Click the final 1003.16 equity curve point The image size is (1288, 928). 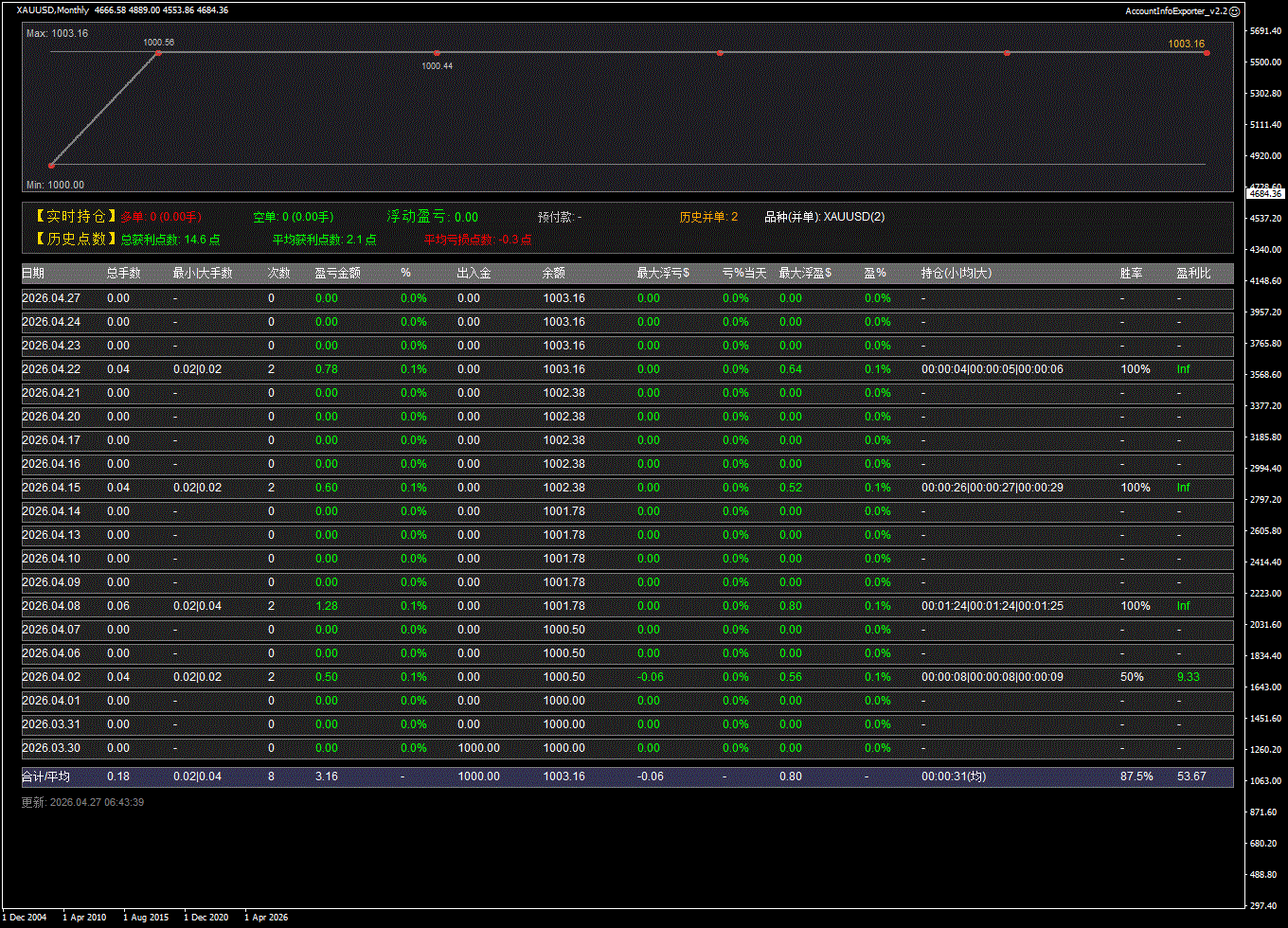[1207, 53]
